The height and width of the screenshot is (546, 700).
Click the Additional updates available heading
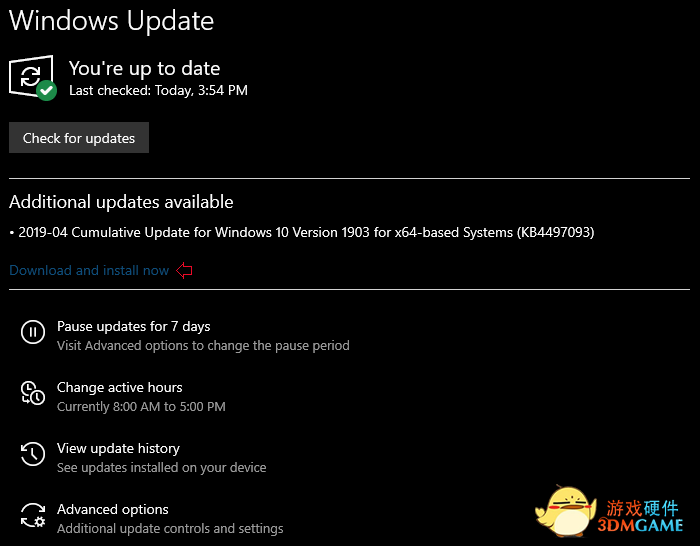(121, 201)
